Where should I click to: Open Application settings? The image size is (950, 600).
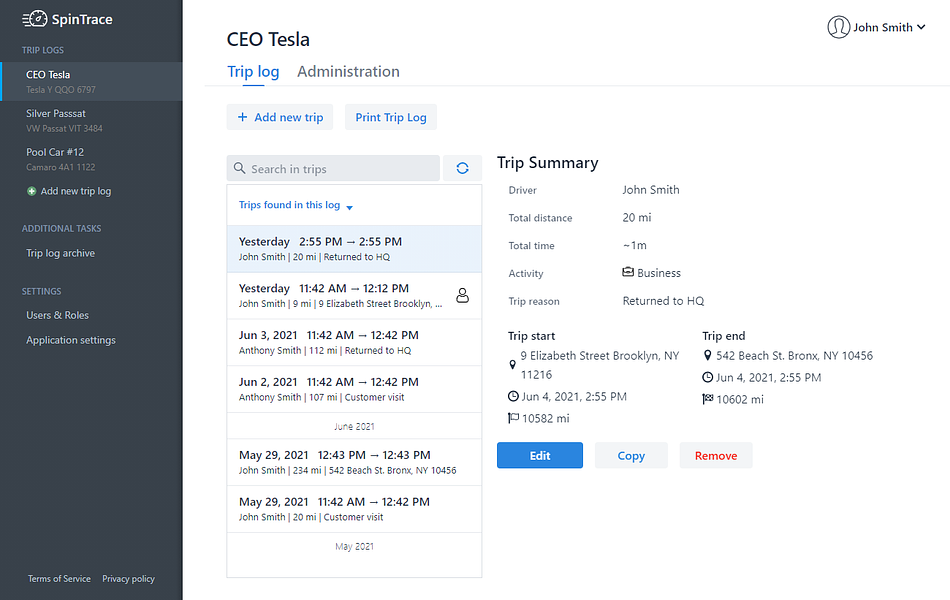click(71, 340)
